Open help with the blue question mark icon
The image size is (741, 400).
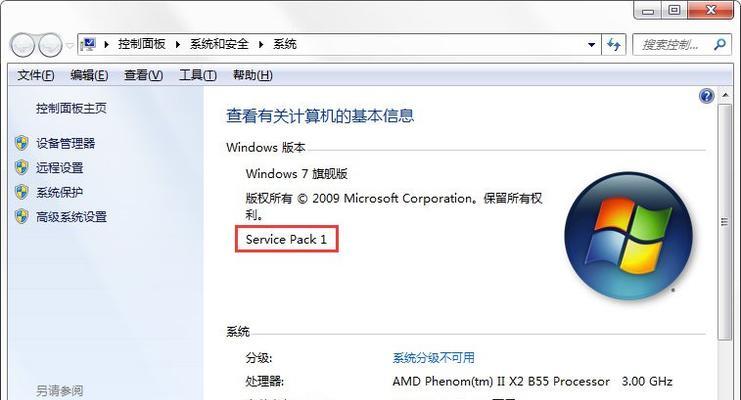point(706,96)
